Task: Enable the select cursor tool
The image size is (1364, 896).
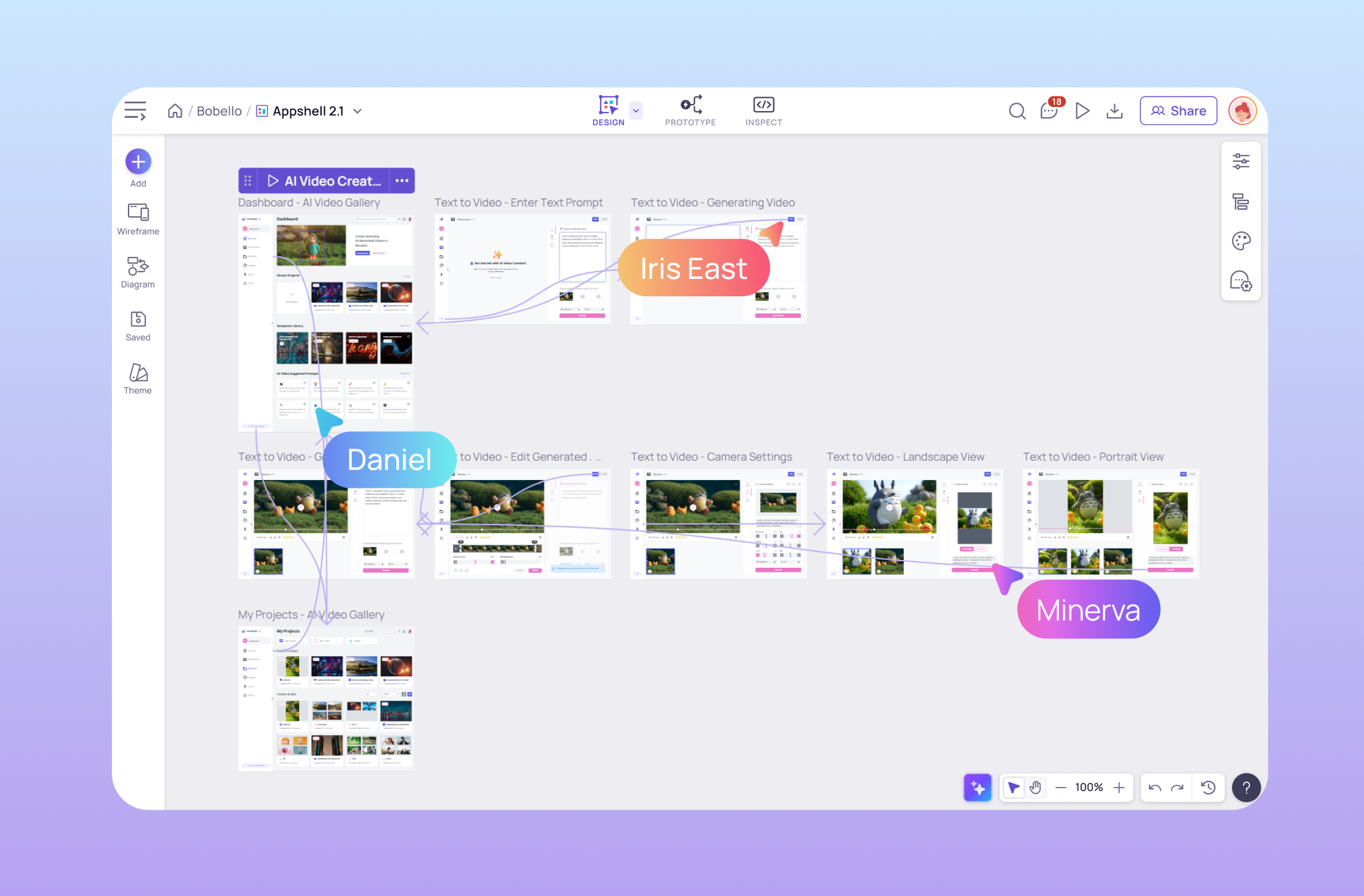Action: click(x=1014, y=787)
